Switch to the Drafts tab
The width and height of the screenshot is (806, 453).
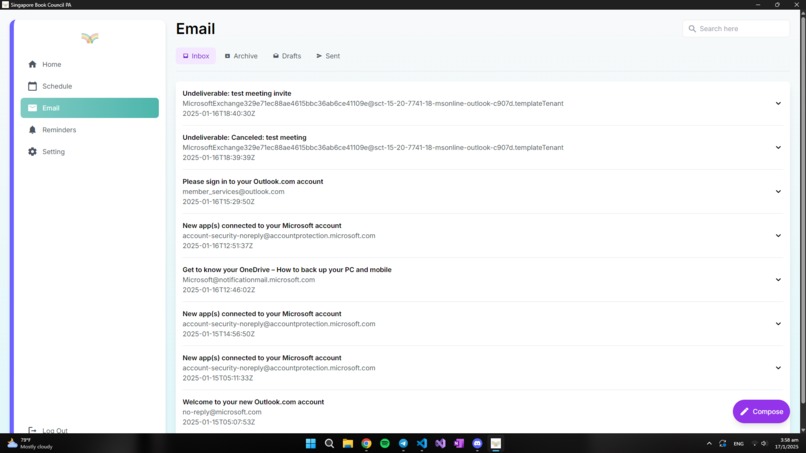(287, 56)
